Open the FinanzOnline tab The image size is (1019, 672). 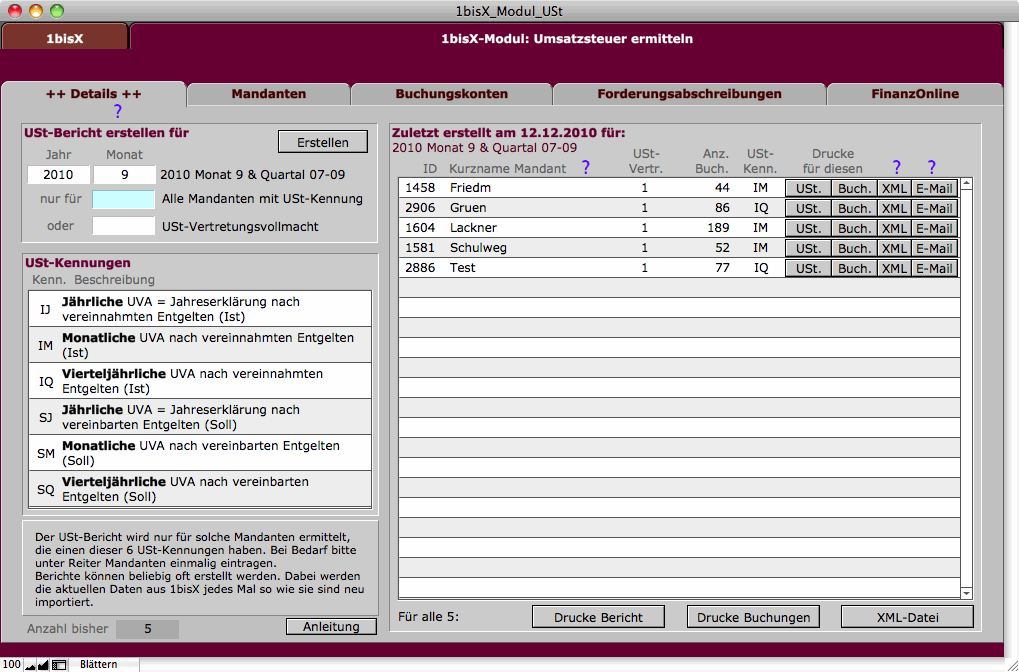click(x=914, y=94)
